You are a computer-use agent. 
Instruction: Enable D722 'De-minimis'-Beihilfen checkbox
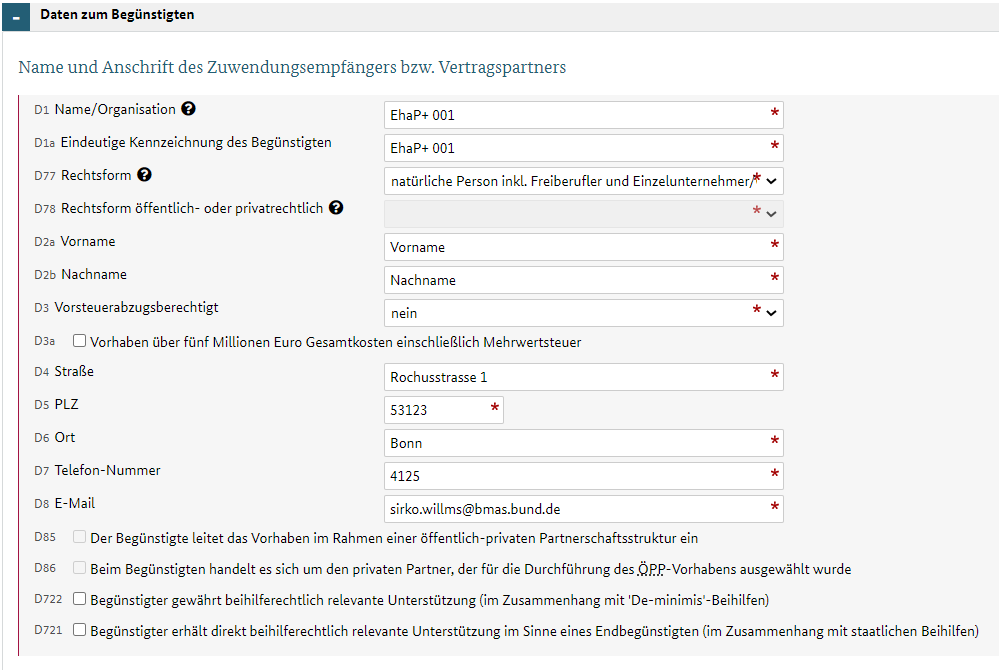click(x=80, y=599)
